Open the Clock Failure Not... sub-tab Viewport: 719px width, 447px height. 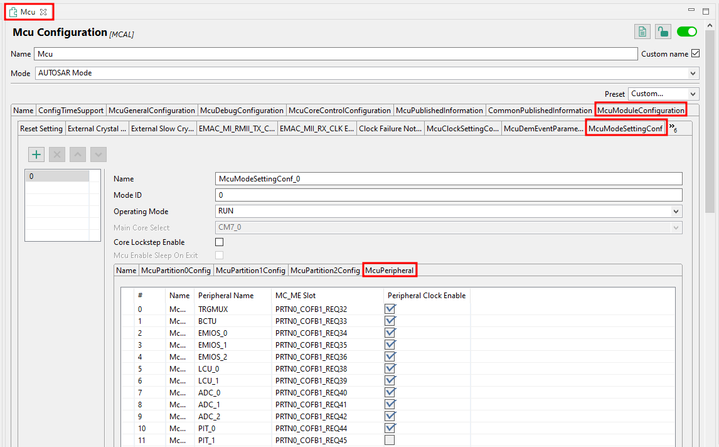pos(390,129)
